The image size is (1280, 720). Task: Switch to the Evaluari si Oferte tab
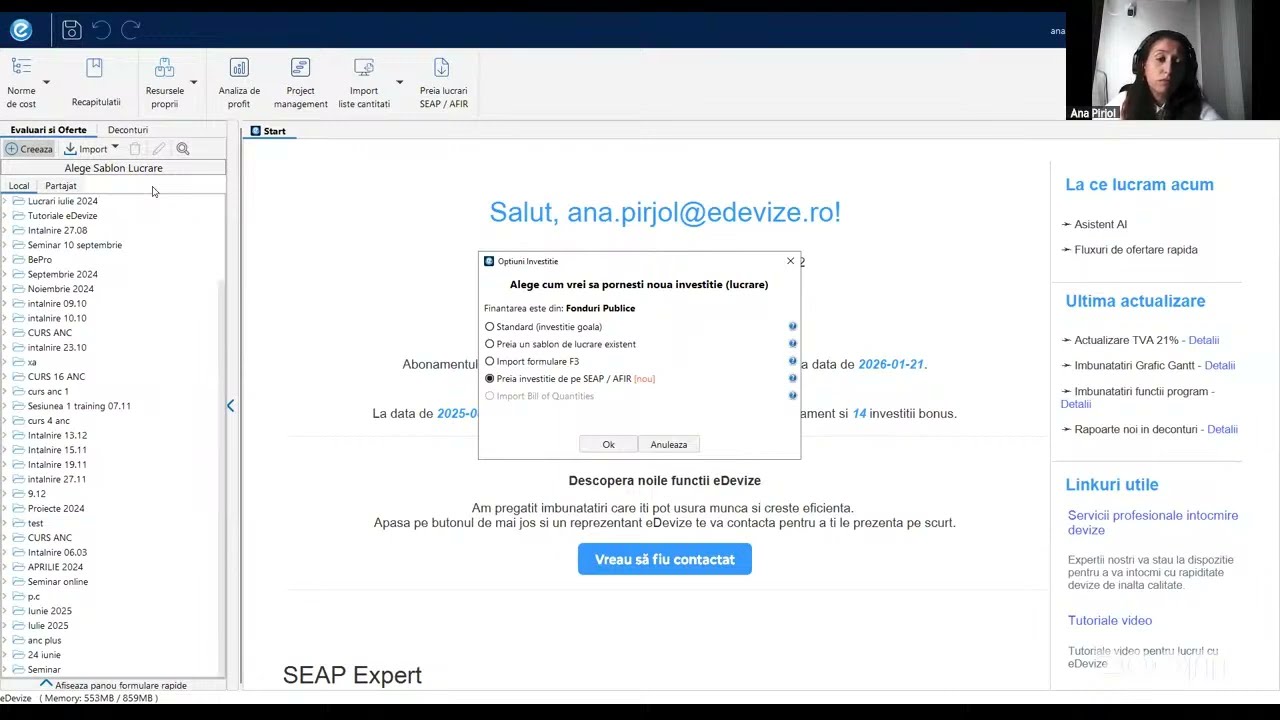(48, 130)
